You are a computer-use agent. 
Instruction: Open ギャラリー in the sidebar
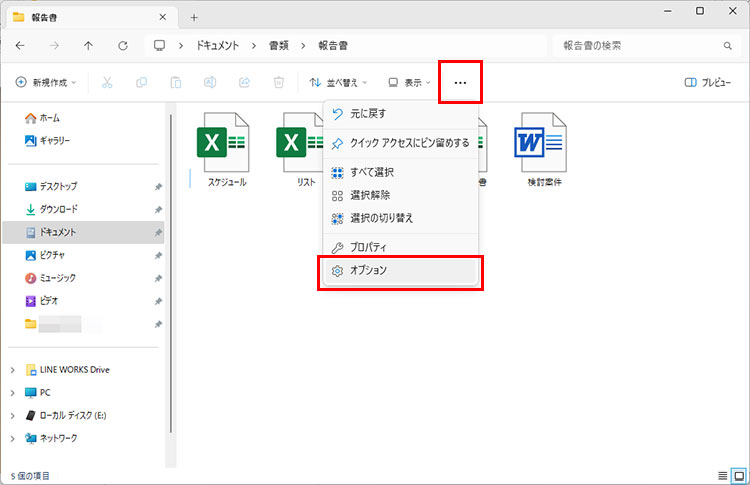coord(47,141)
